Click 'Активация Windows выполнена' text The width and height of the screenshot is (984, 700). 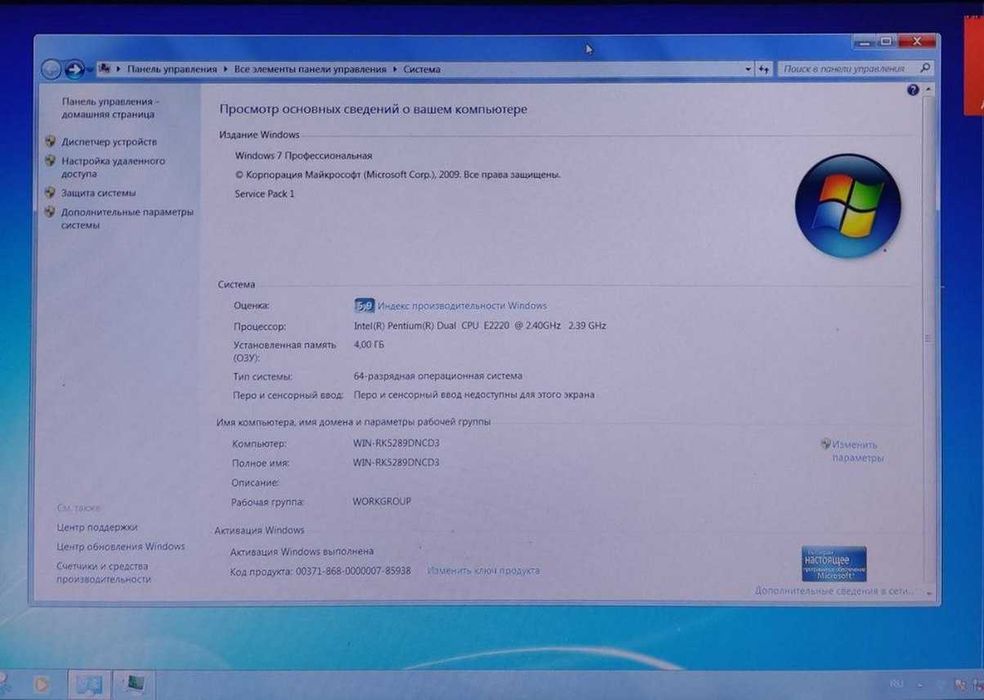tap(302, 552)
